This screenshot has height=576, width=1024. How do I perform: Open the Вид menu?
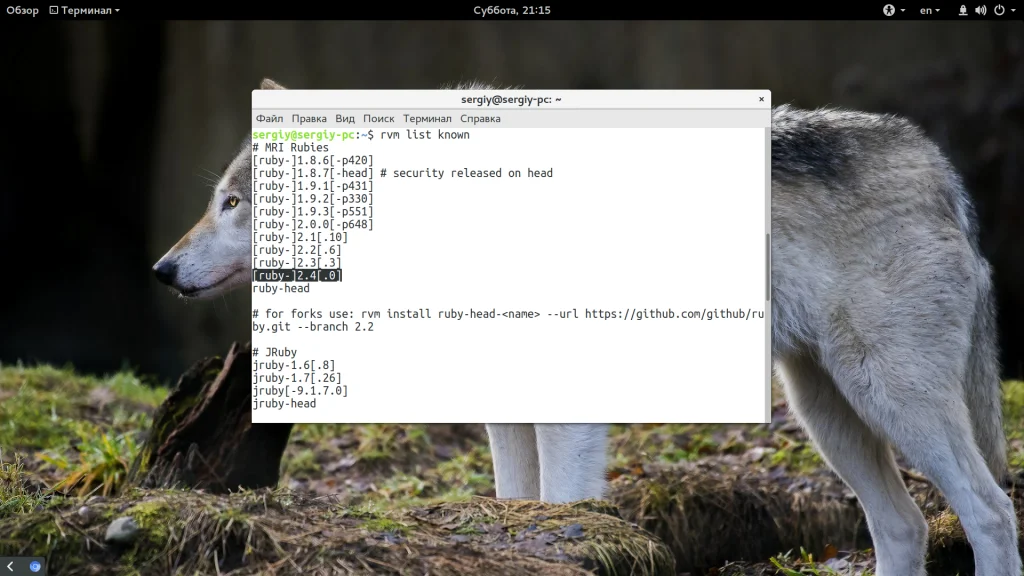point(345,119)
